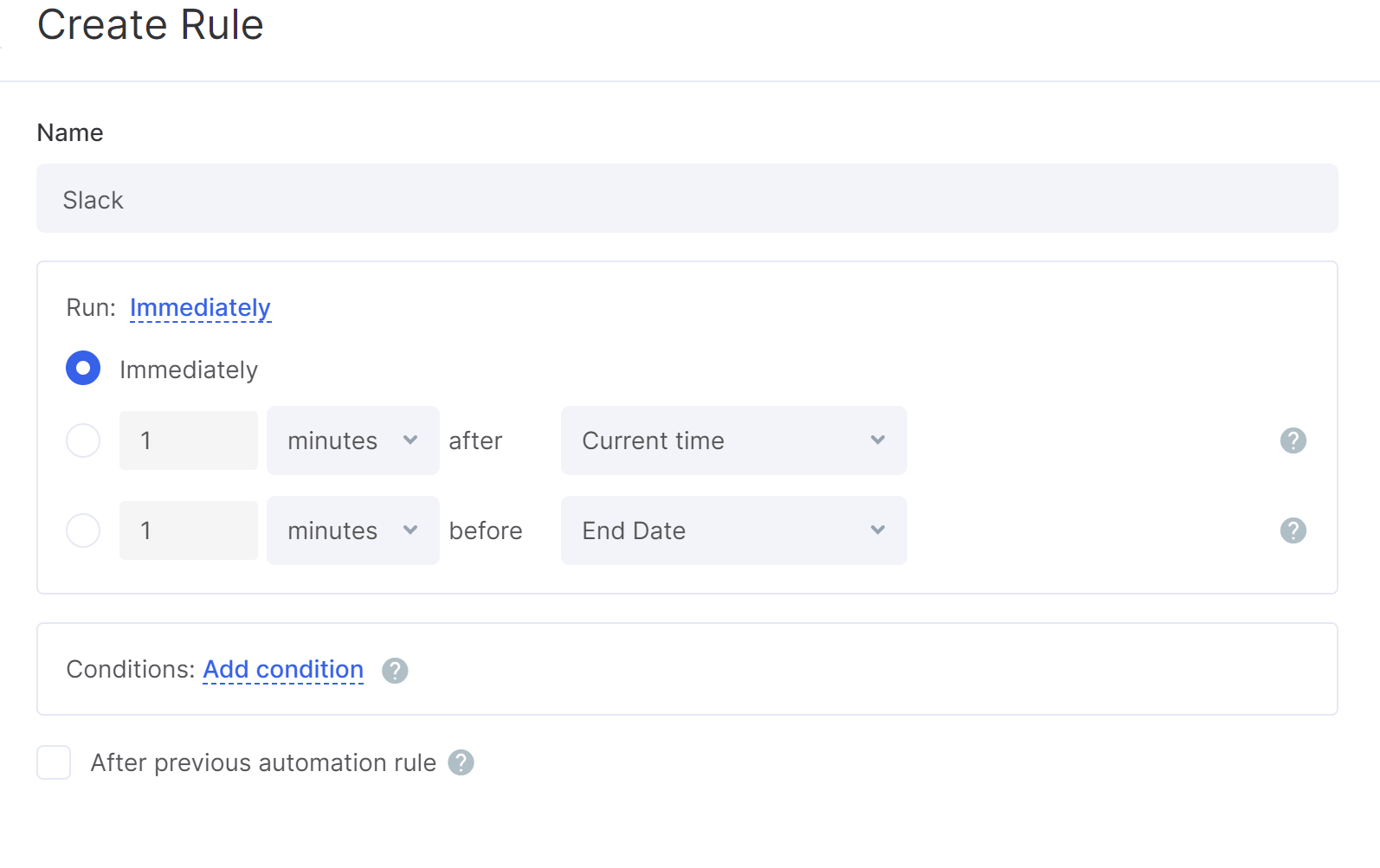Click the number field in the 'after' row

[189, 440]
